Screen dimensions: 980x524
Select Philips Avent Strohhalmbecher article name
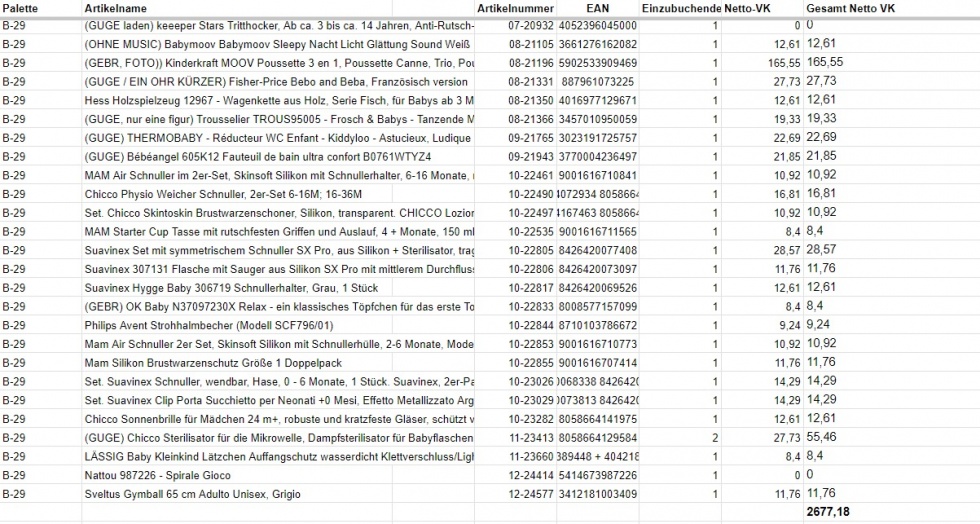(x=209, y=326)
